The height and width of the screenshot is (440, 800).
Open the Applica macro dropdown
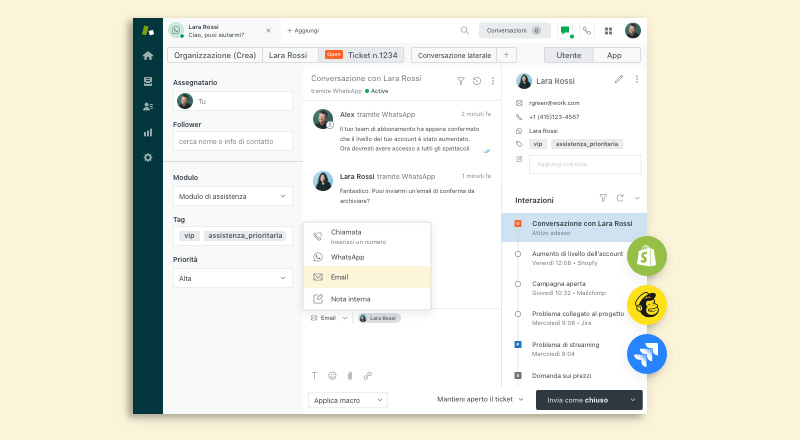tap(347, 400)
